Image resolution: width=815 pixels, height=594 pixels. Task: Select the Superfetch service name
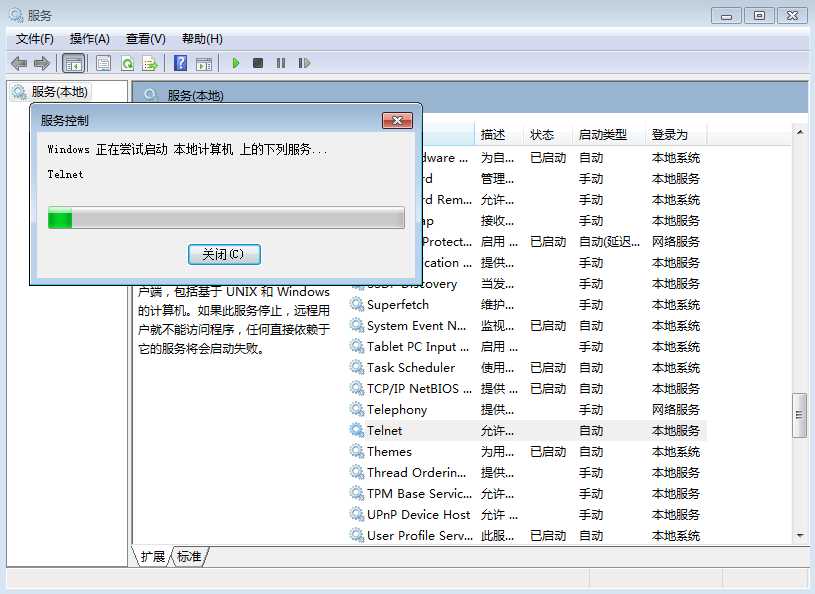398,305
